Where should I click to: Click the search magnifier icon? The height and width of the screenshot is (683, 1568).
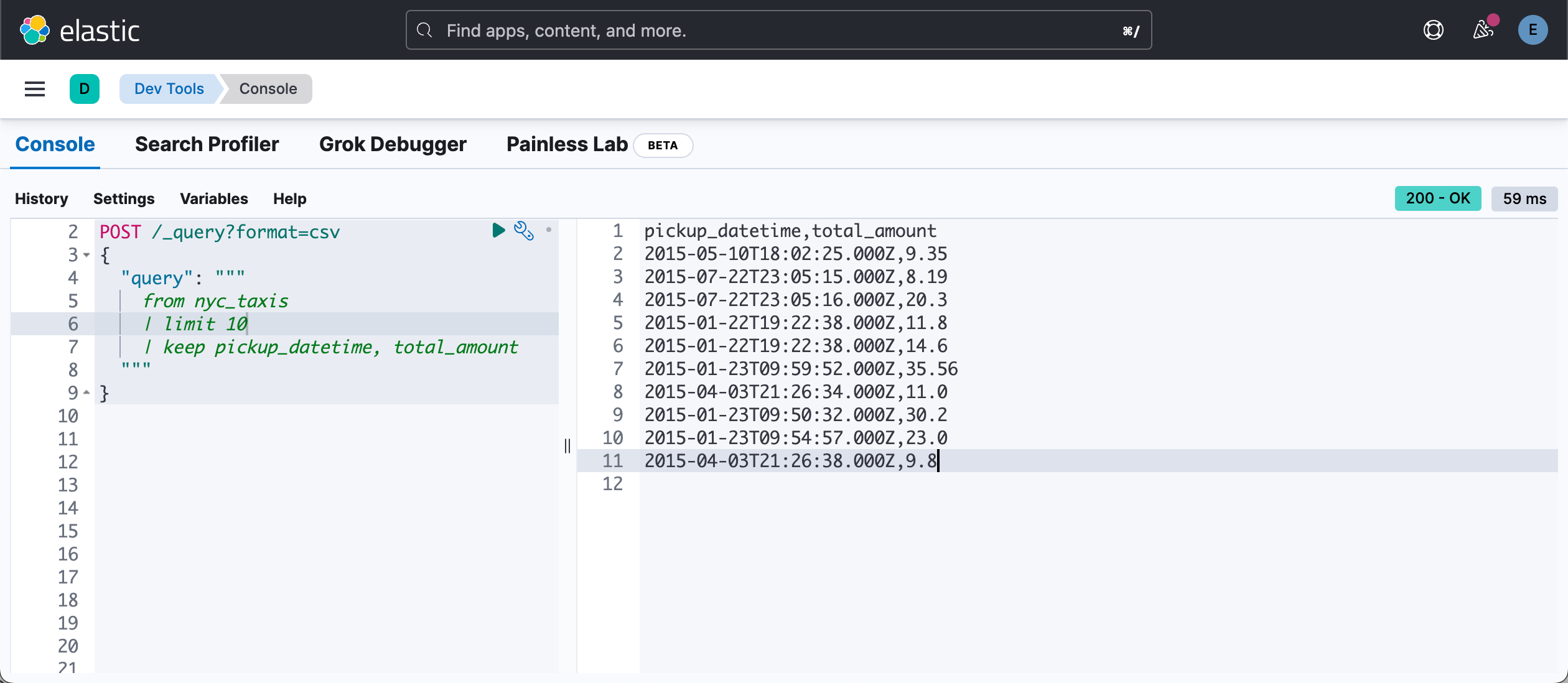(x=424, y=30)
